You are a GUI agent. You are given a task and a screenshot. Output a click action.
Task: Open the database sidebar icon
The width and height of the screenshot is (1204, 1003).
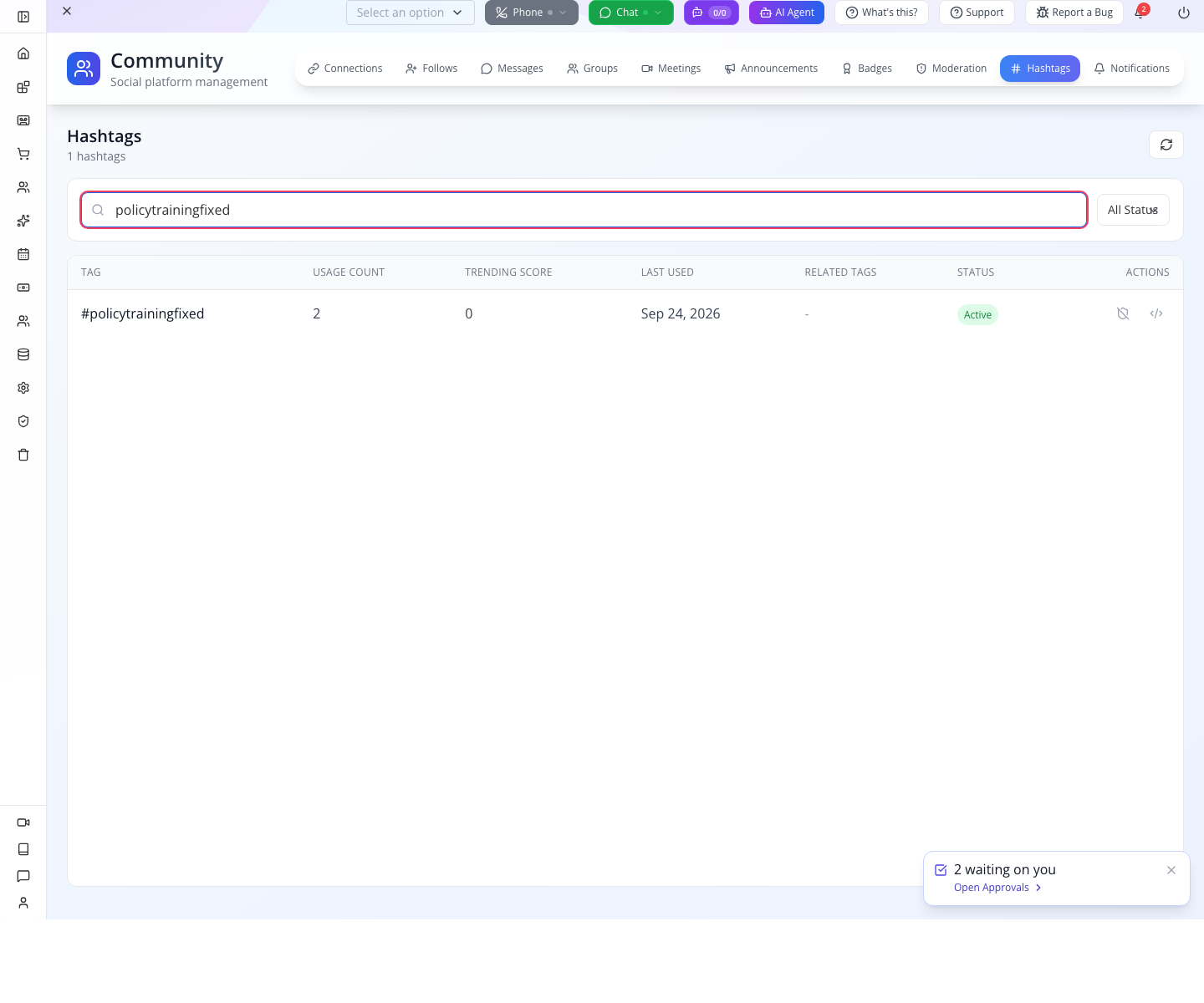tap(23, 354)
